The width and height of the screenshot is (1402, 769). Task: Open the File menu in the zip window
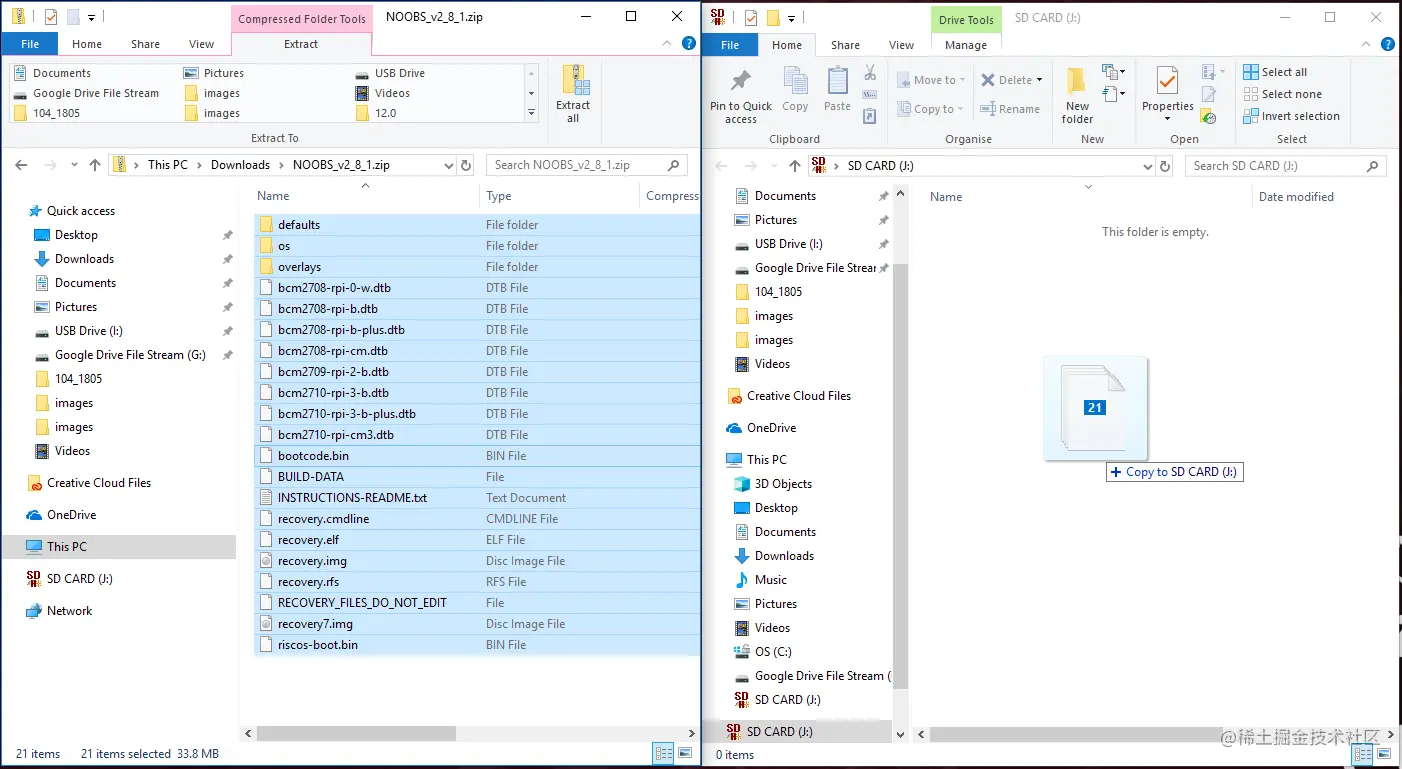click(x=30, y=44)
